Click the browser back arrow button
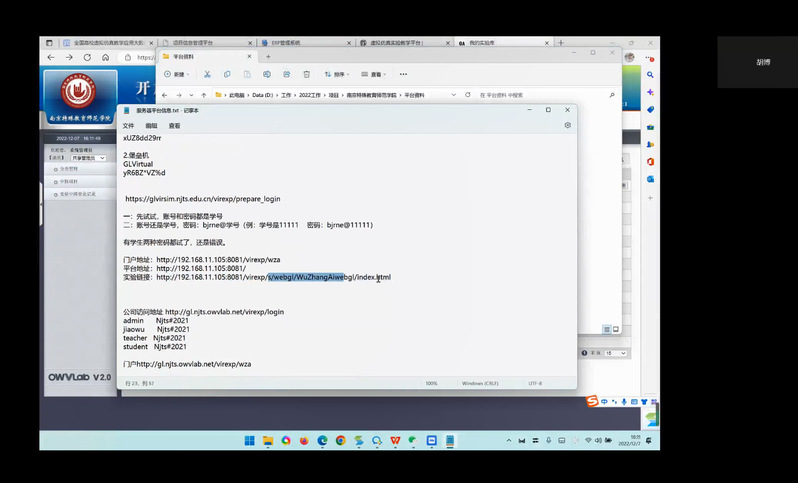798x483 pixels. [51, 58]
